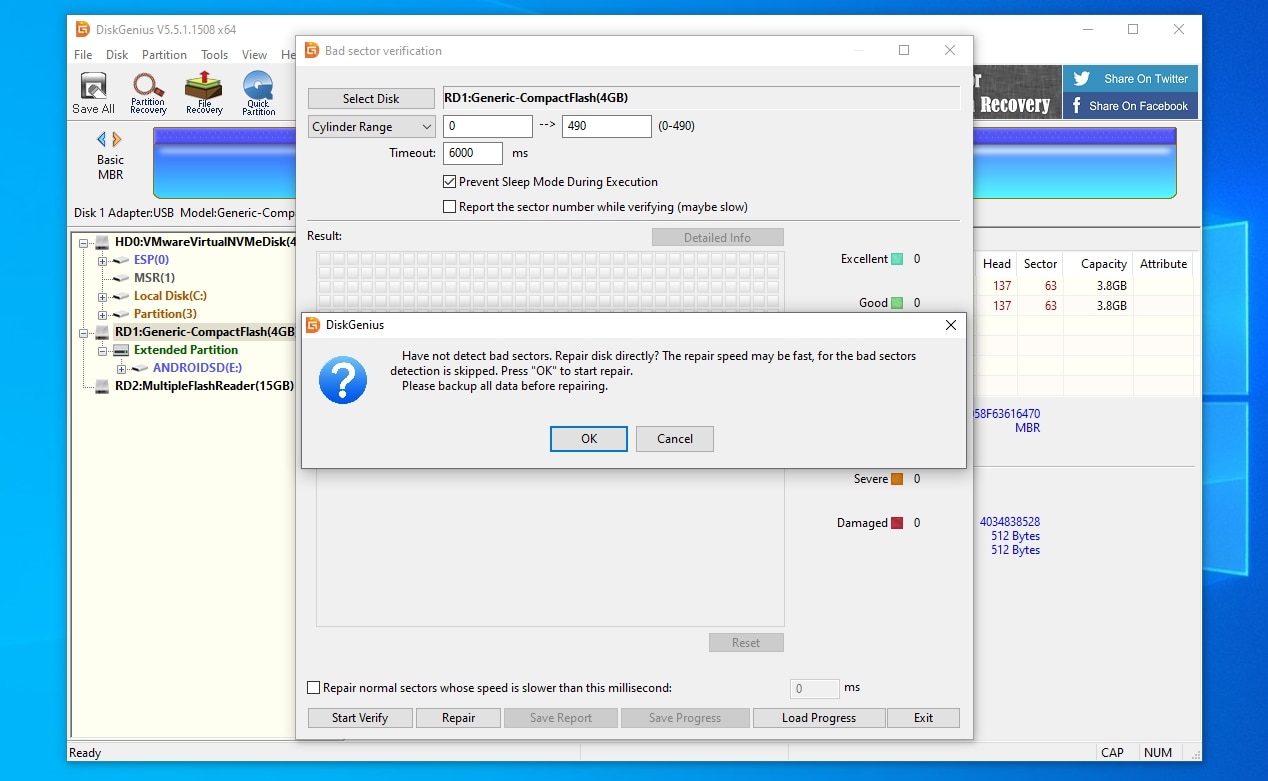Click the Exit button in verification window
The height and width of the screenshot is (781, 1268).
click(923, 718)
